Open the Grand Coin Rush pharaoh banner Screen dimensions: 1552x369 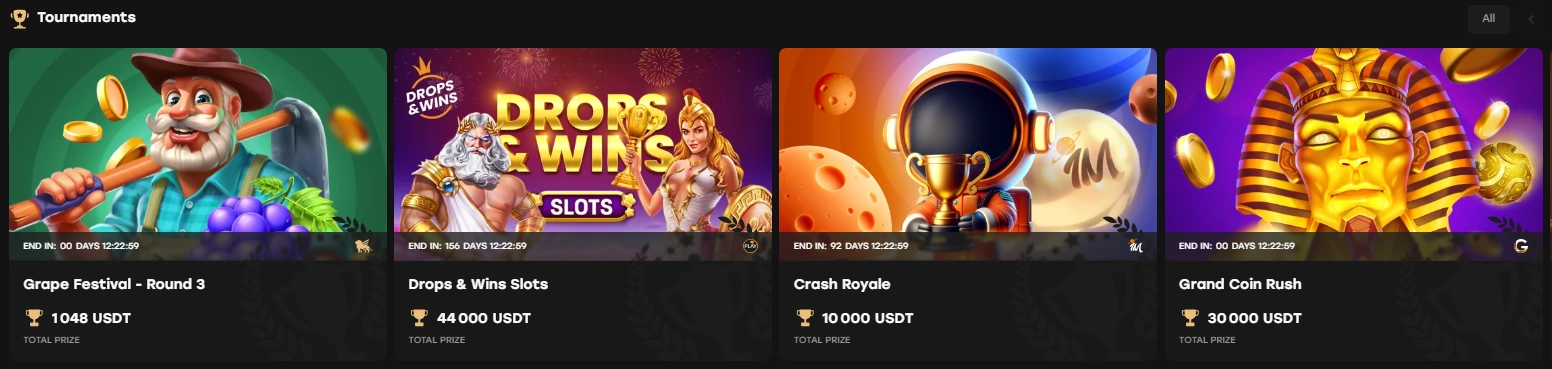[1354, 140]
